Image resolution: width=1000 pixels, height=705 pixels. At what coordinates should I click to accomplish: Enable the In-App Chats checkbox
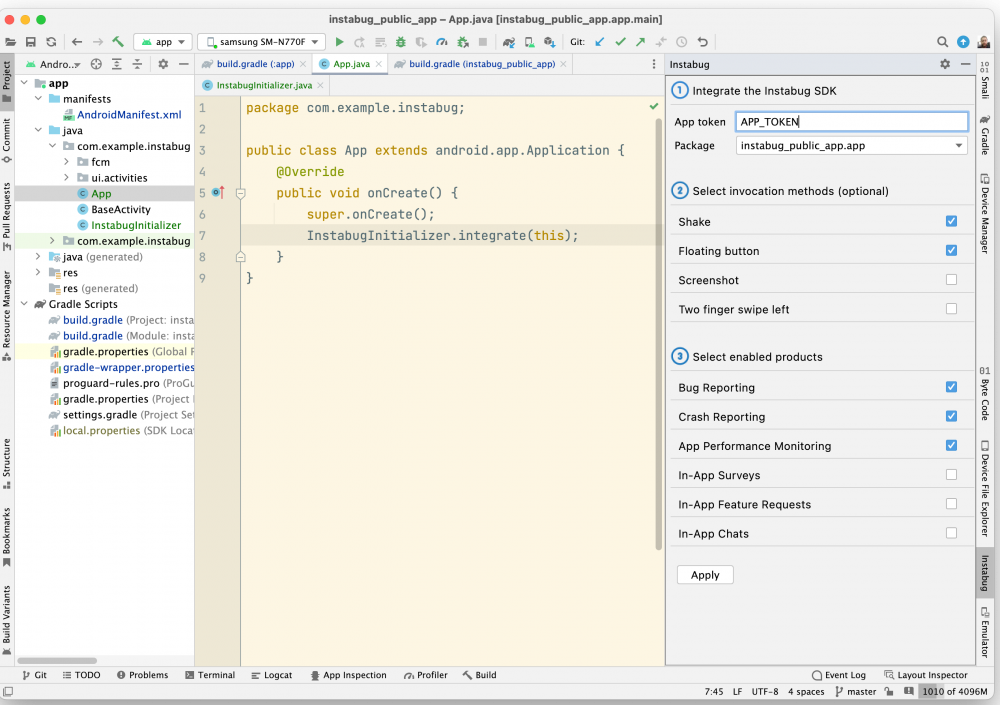[951, 533]
